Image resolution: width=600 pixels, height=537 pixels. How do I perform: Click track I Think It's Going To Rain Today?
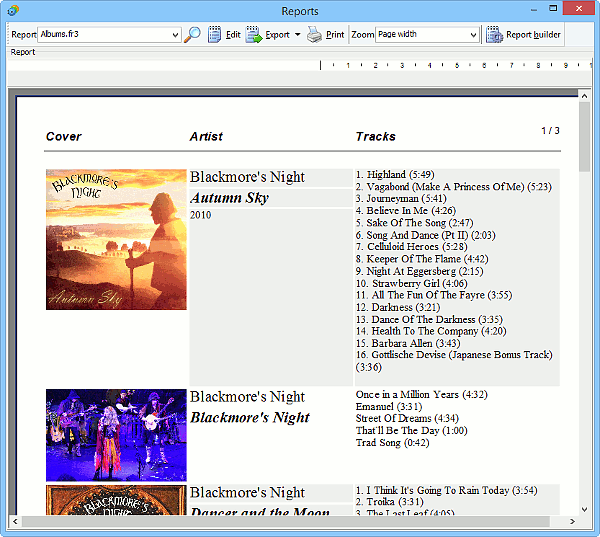(x=447, y=491)
